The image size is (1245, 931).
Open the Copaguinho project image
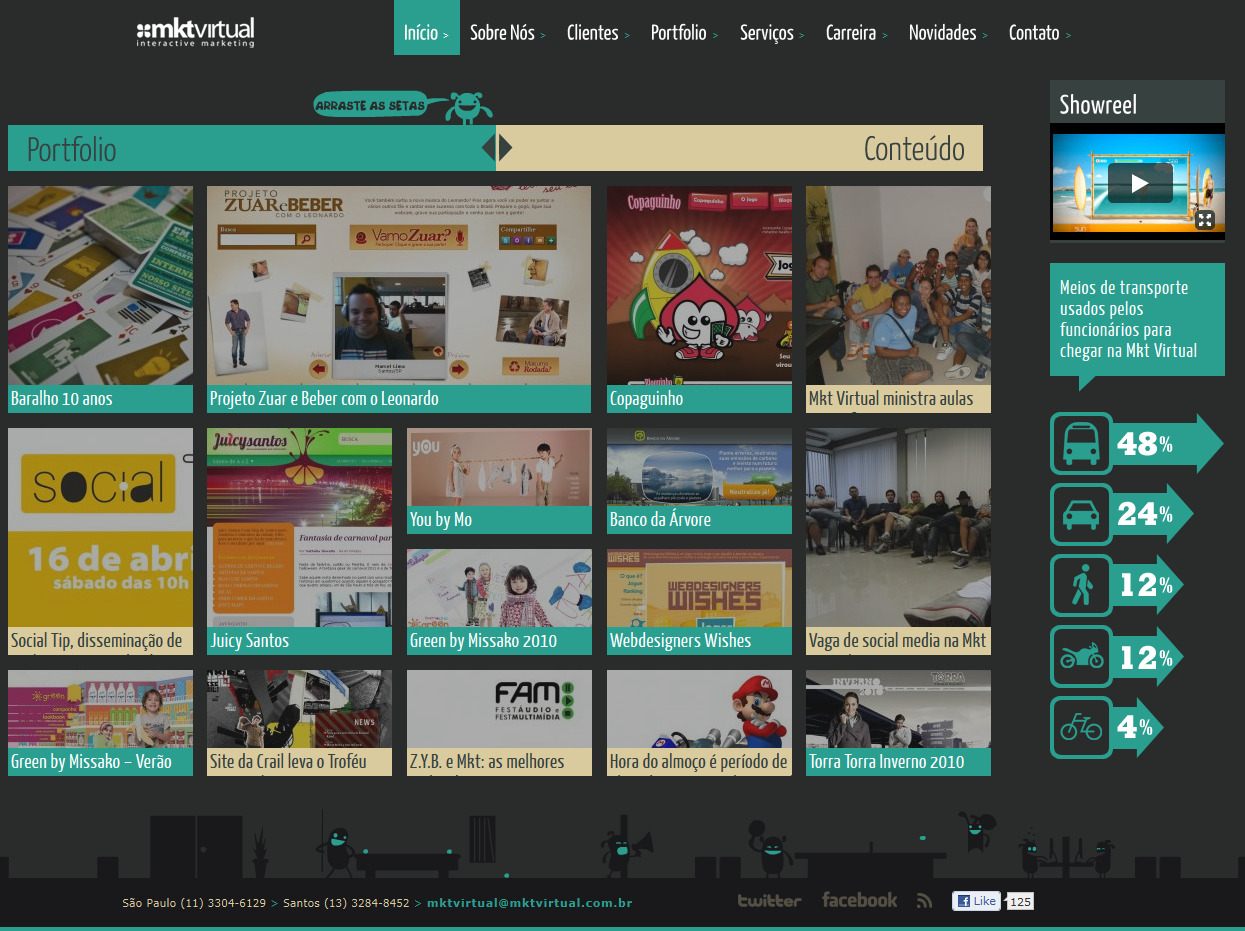(x=699, y=286)
